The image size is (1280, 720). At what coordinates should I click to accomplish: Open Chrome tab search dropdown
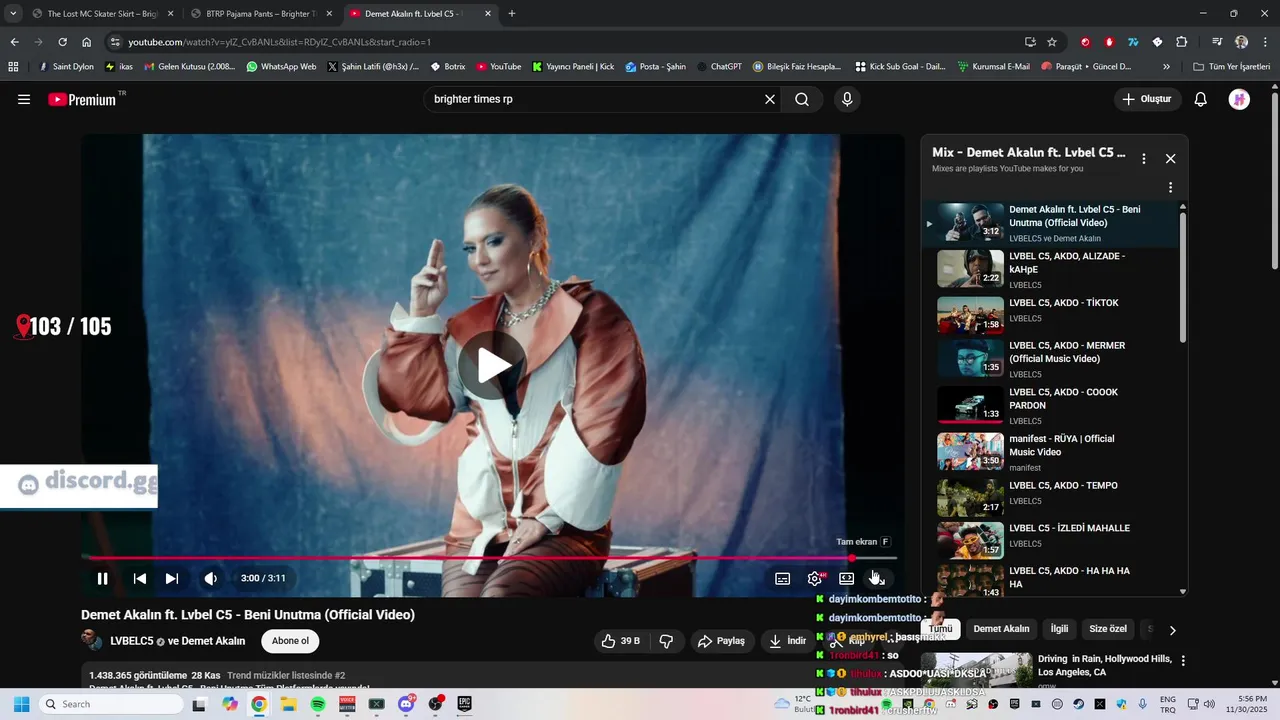[x=13, y=14]
